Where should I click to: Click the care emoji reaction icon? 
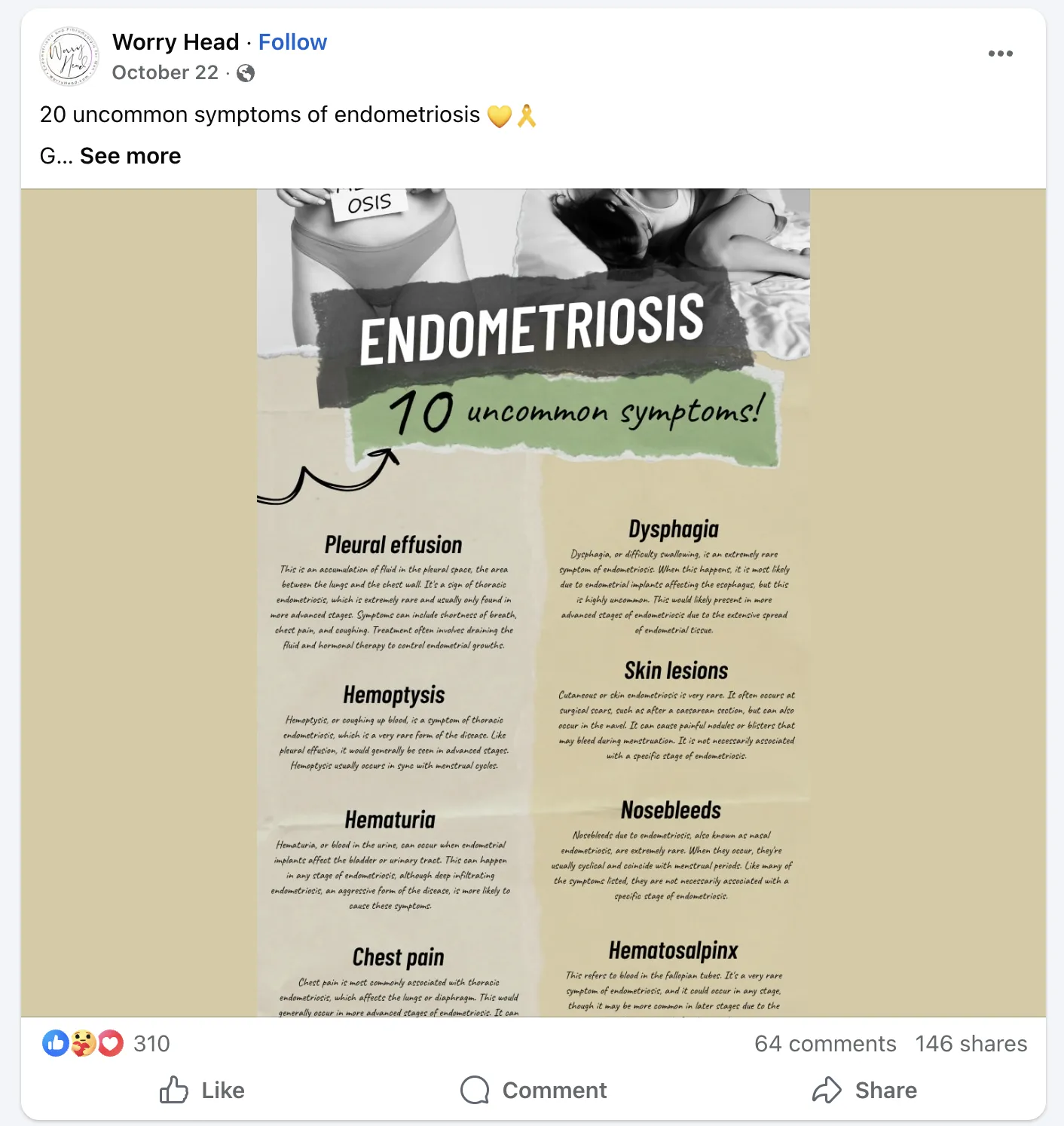[x=83, y=1044]
